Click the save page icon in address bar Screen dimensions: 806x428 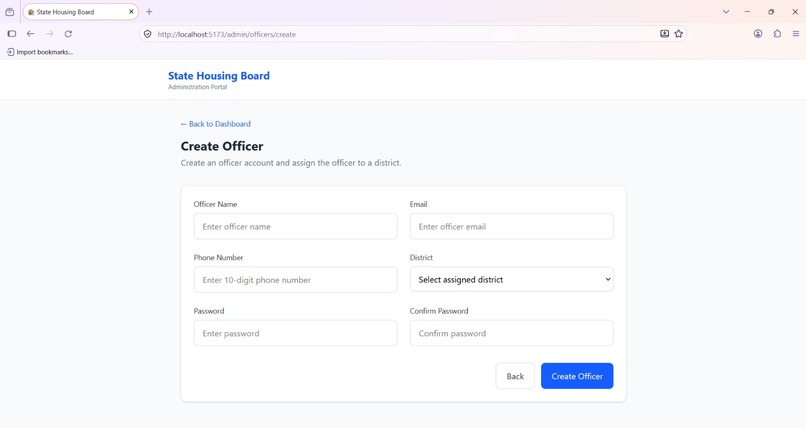[665, 34]
